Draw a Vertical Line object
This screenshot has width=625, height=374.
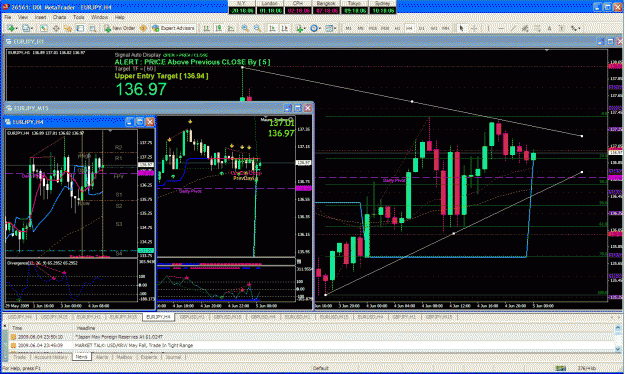coord(488,28)
